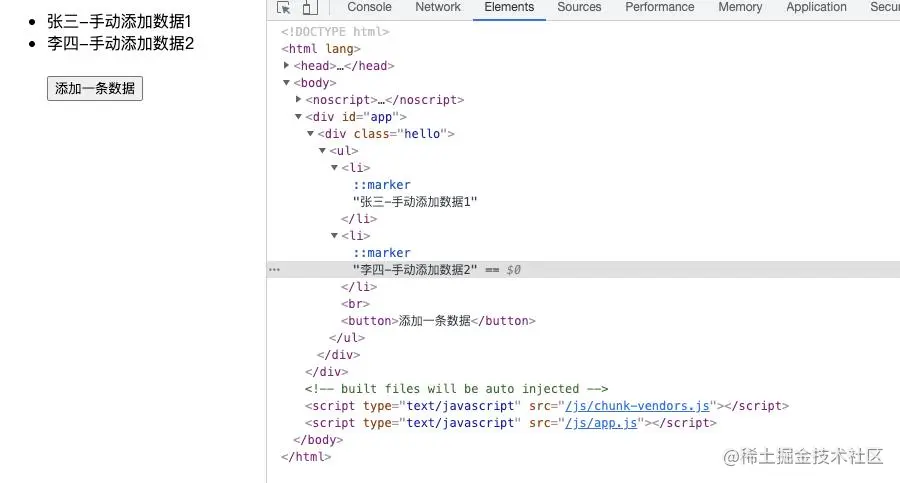Click the page list item 李四-手动添加数据2
This screenshot has height=483, width=900.
pyautogui.click(x=121, y=44)
